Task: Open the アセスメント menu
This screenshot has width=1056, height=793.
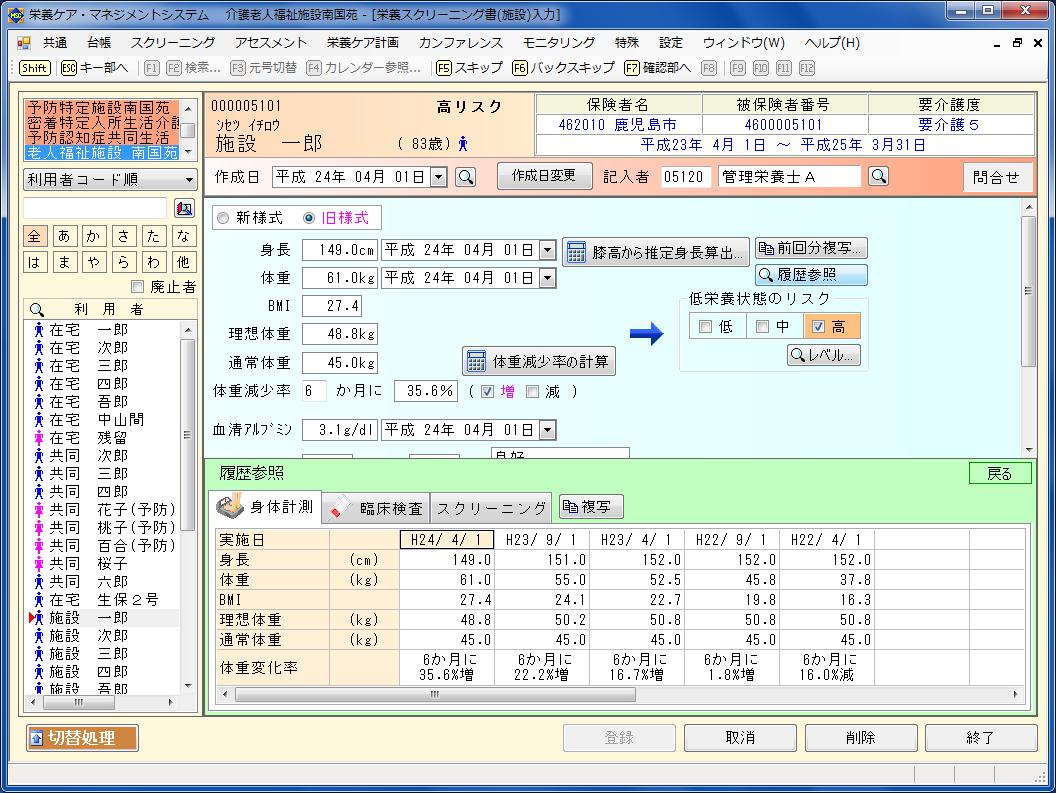Action: click(x=271, y=43)
